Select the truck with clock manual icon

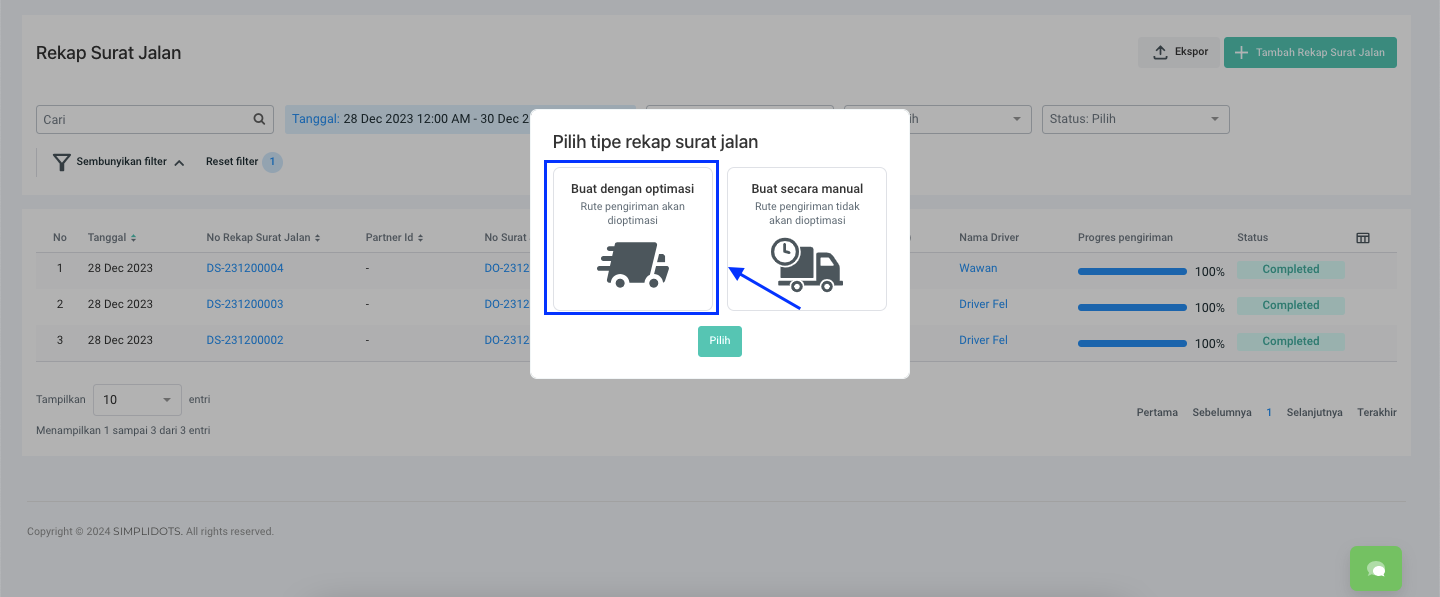(806, 265)
